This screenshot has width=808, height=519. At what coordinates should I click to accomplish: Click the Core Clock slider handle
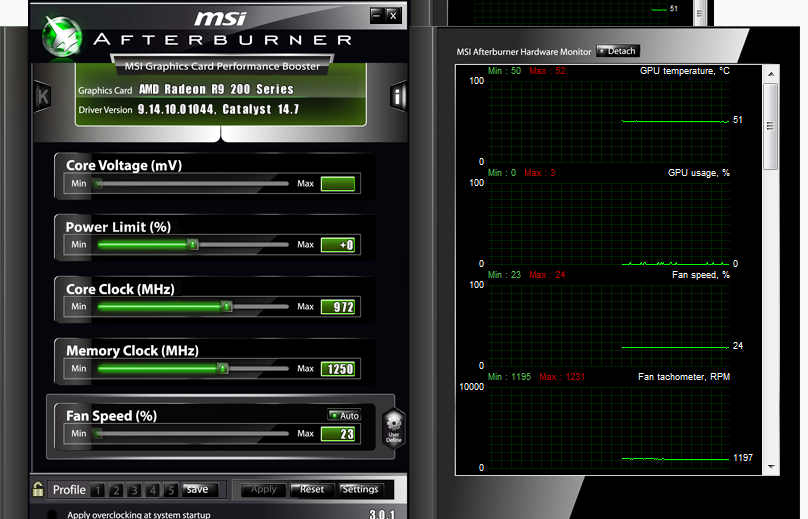tap(227, 306)
